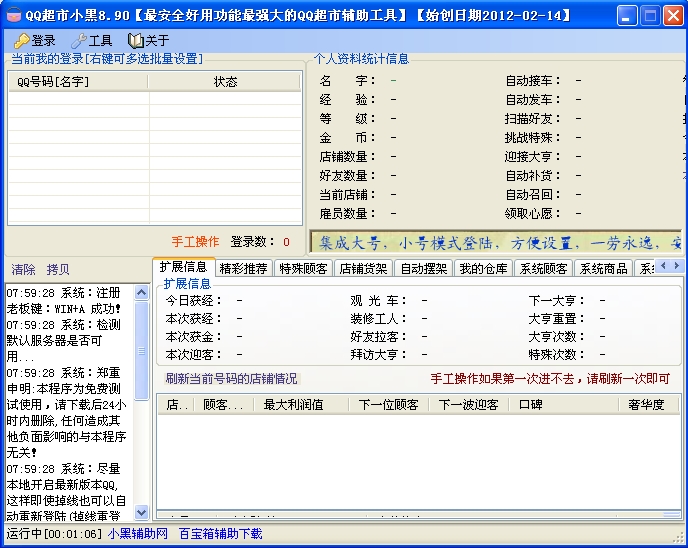Click the window resize grip at corner
This screenshot has height=548, width=688.
(680, 539)
